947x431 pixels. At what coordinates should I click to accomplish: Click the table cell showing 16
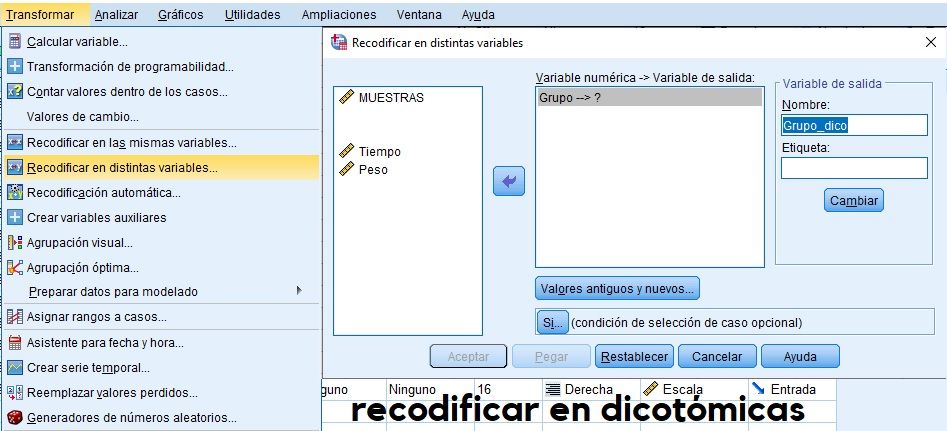point(509,390)
